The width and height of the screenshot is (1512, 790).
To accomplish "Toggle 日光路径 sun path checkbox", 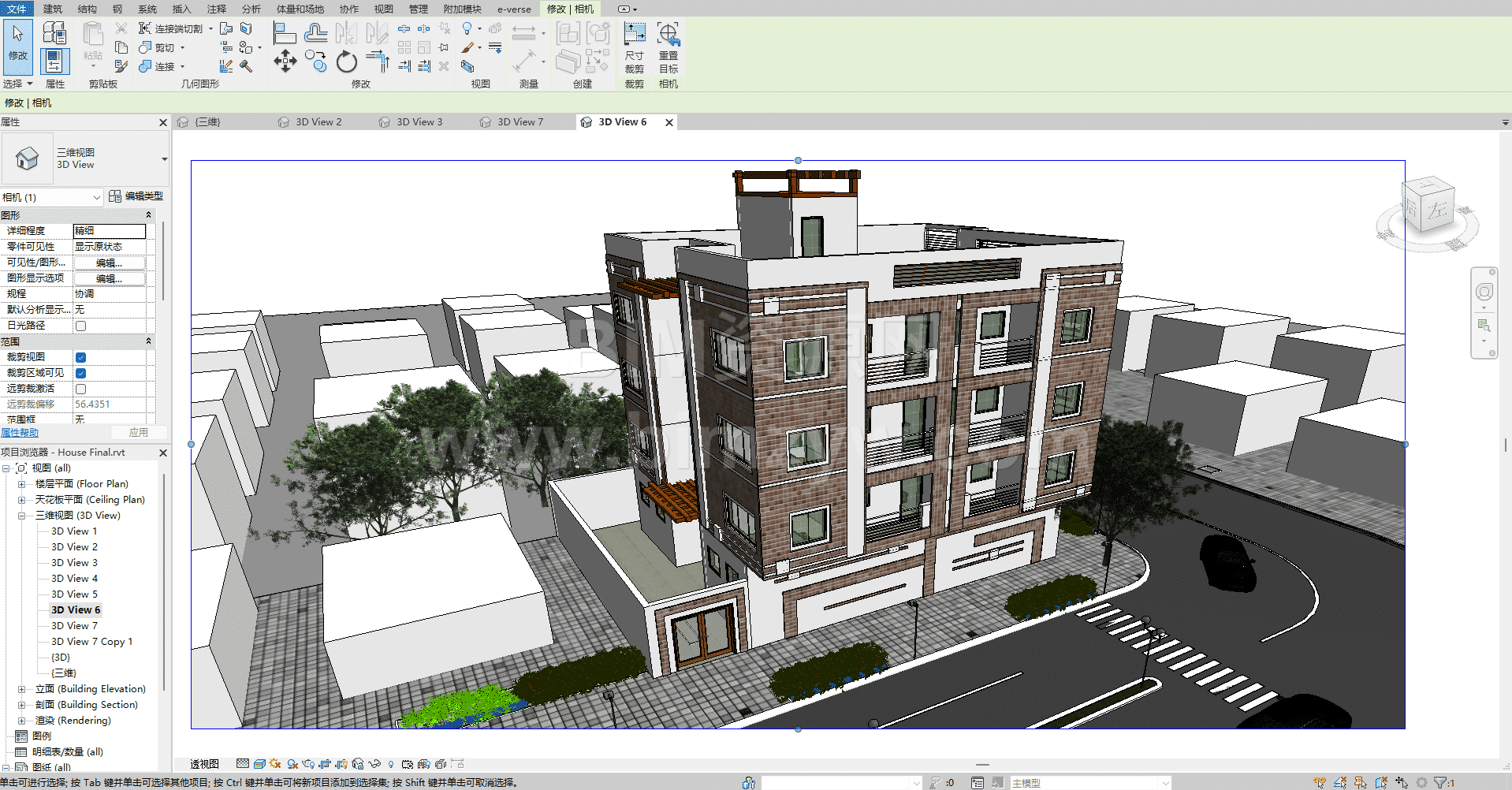I will pos(80,326).
